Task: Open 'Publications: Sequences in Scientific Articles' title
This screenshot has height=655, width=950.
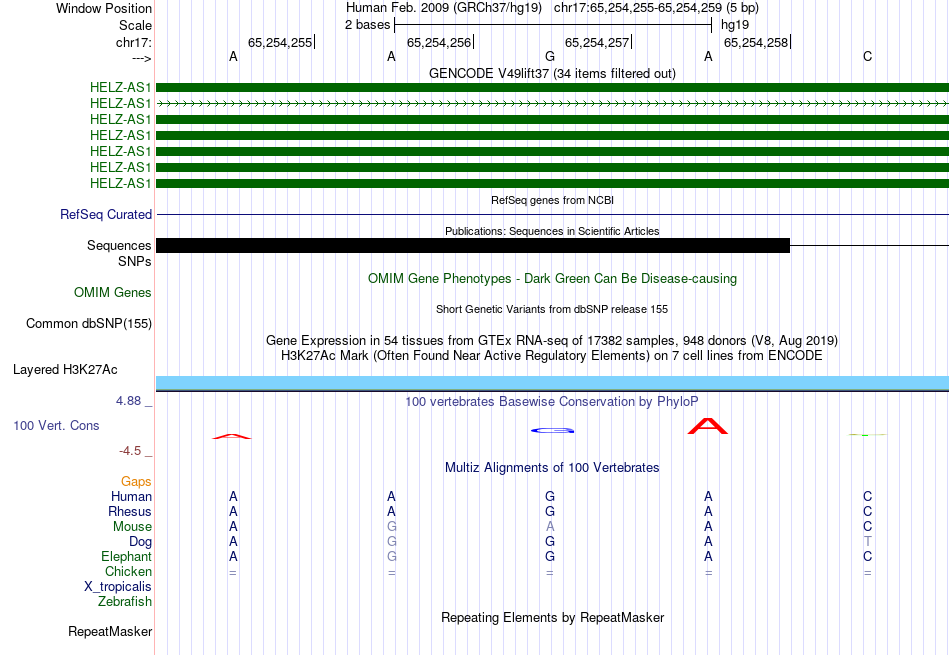Action: [552, 231]
